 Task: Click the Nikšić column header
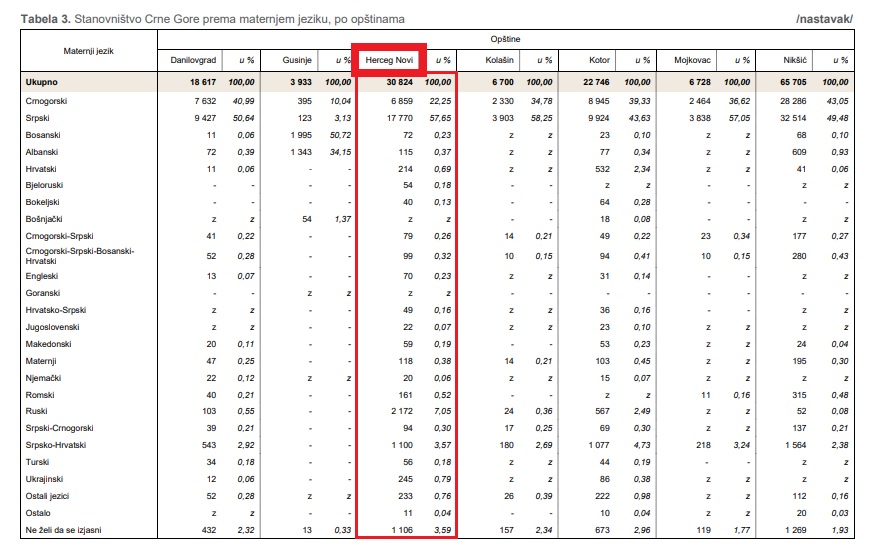tap(796, 61)
